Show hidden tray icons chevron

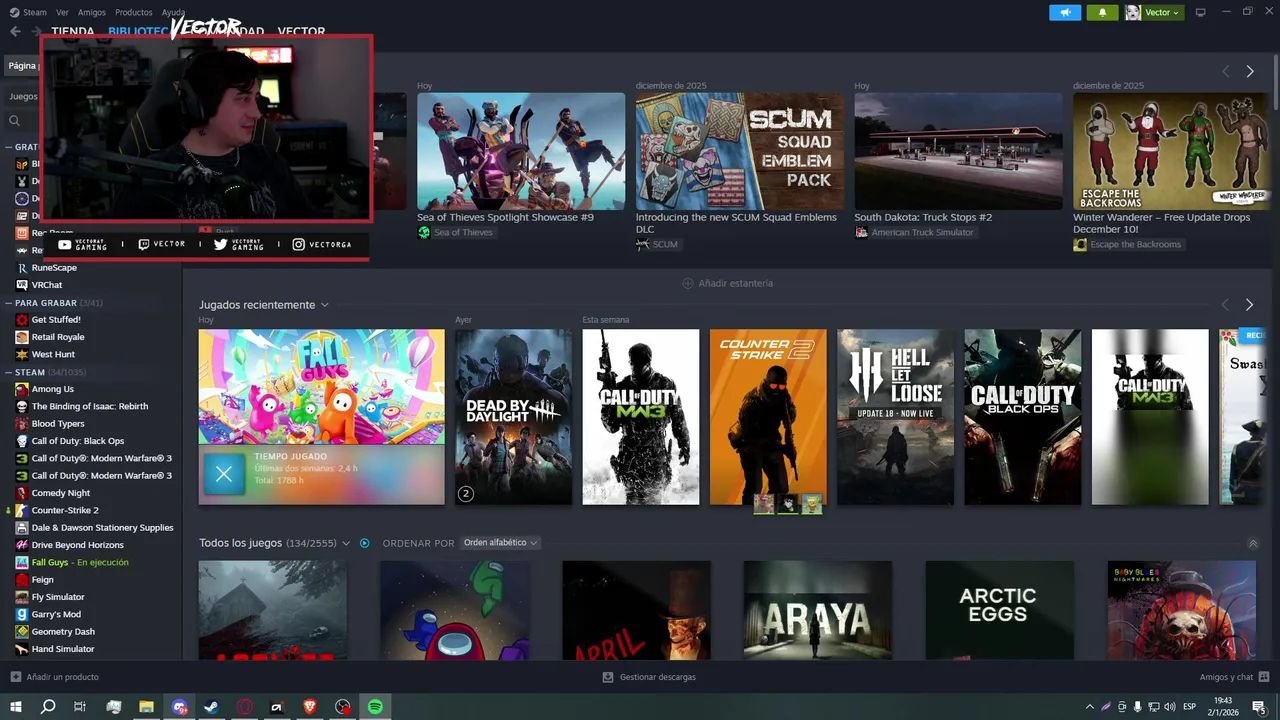[x=1090, y=707]
